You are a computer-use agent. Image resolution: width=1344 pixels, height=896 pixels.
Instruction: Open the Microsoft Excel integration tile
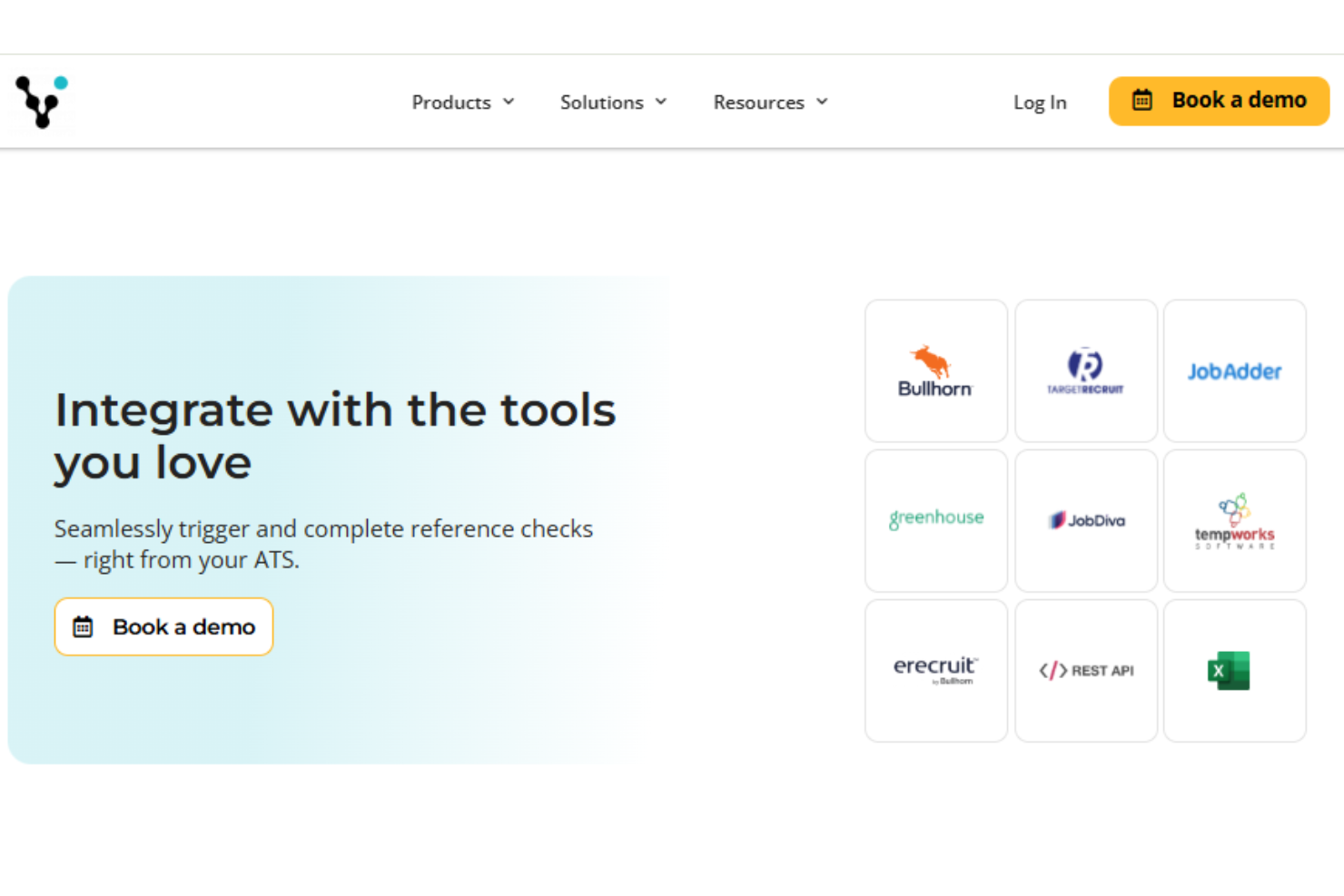1234,670
